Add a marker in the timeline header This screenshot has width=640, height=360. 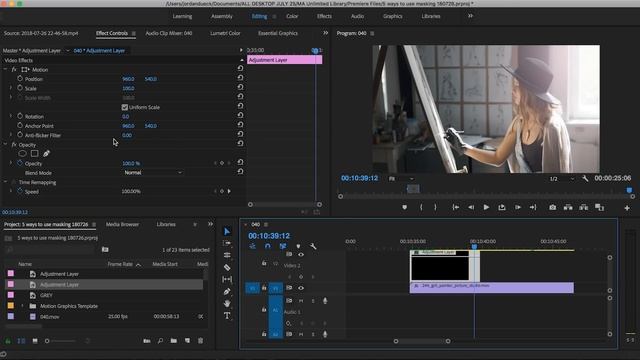[x=298, y=246]
